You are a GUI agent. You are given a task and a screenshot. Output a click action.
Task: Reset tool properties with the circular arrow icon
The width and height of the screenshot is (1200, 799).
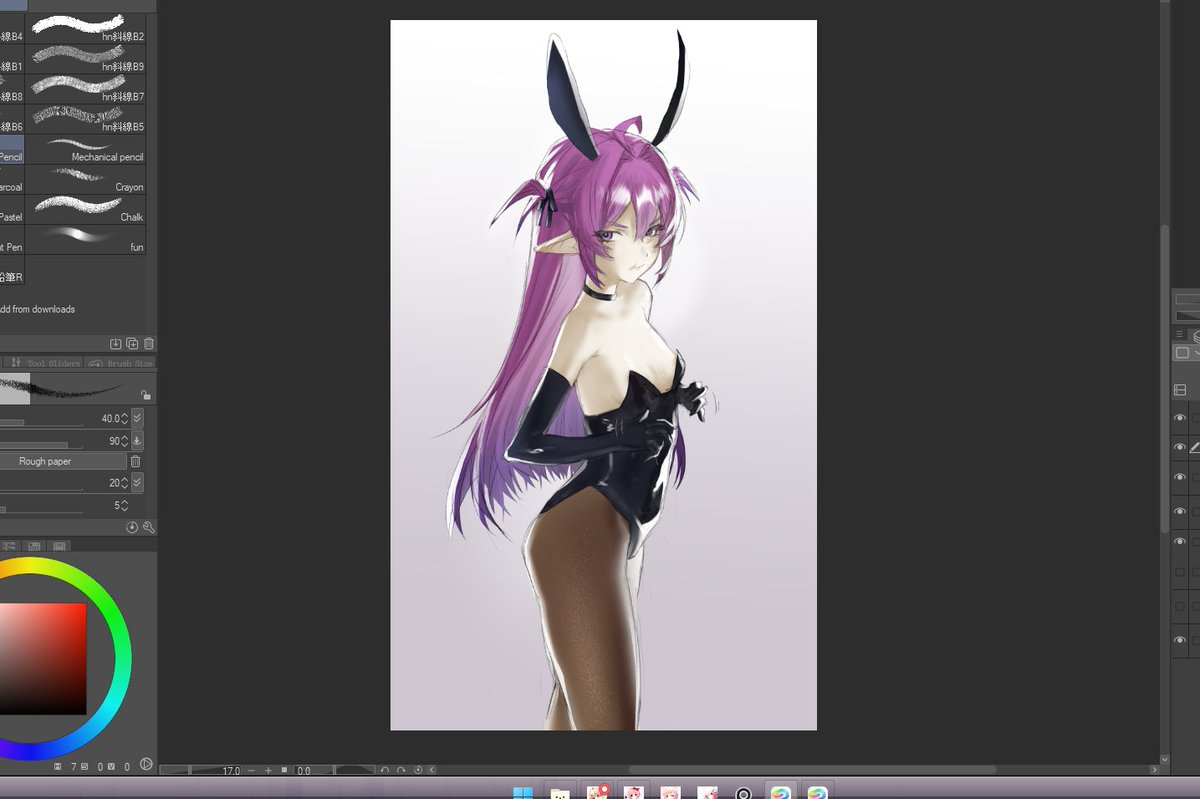pyautogui.click(x=132, y=527)
